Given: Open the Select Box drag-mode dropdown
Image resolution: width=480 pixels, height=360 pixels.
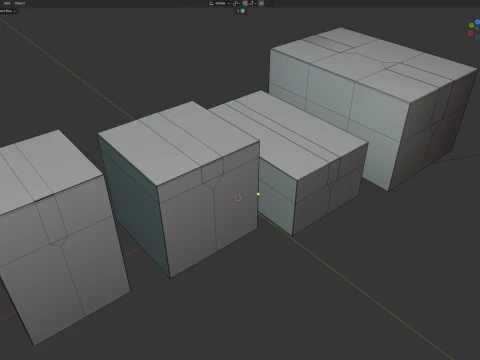Looking at the screenshot, I should point(8,11).
